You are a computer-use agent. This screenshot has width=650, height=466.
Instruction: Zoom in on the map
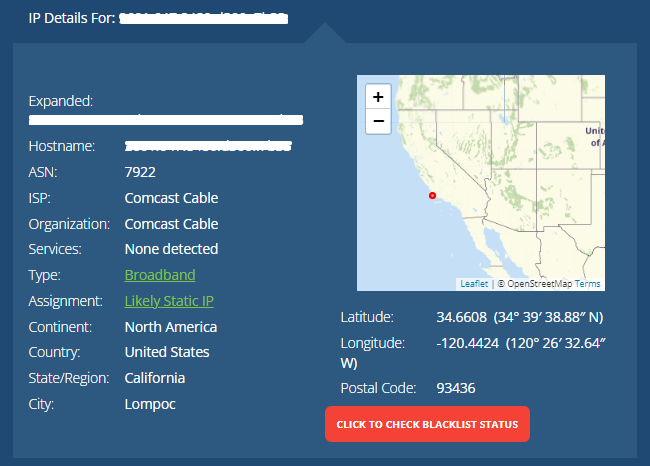pyautogui.click(x=378, y=97)
